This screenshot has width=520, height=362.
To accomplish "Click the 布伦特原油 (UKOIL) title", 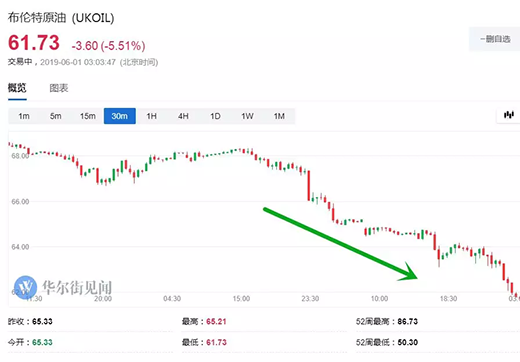I will pyautogui.click(x=61, y=18).
